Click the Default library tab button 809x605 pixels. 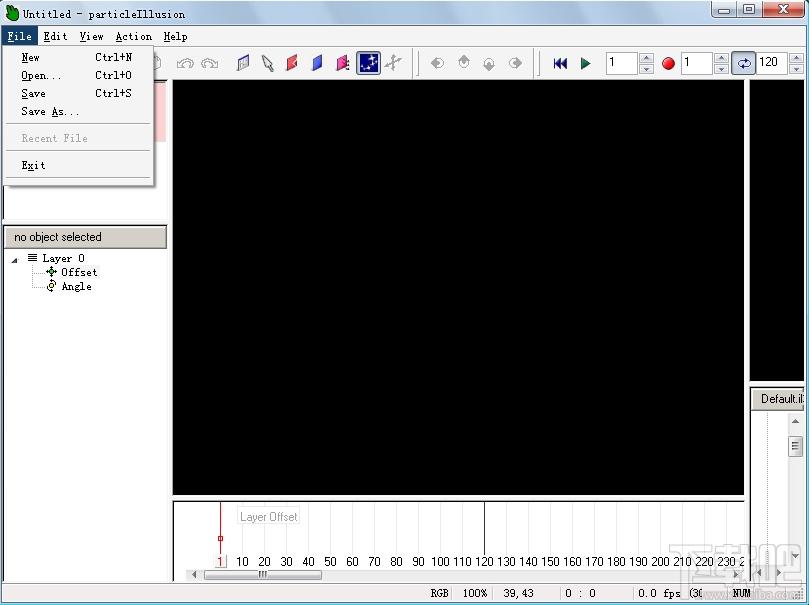click(x=778, y=399)
